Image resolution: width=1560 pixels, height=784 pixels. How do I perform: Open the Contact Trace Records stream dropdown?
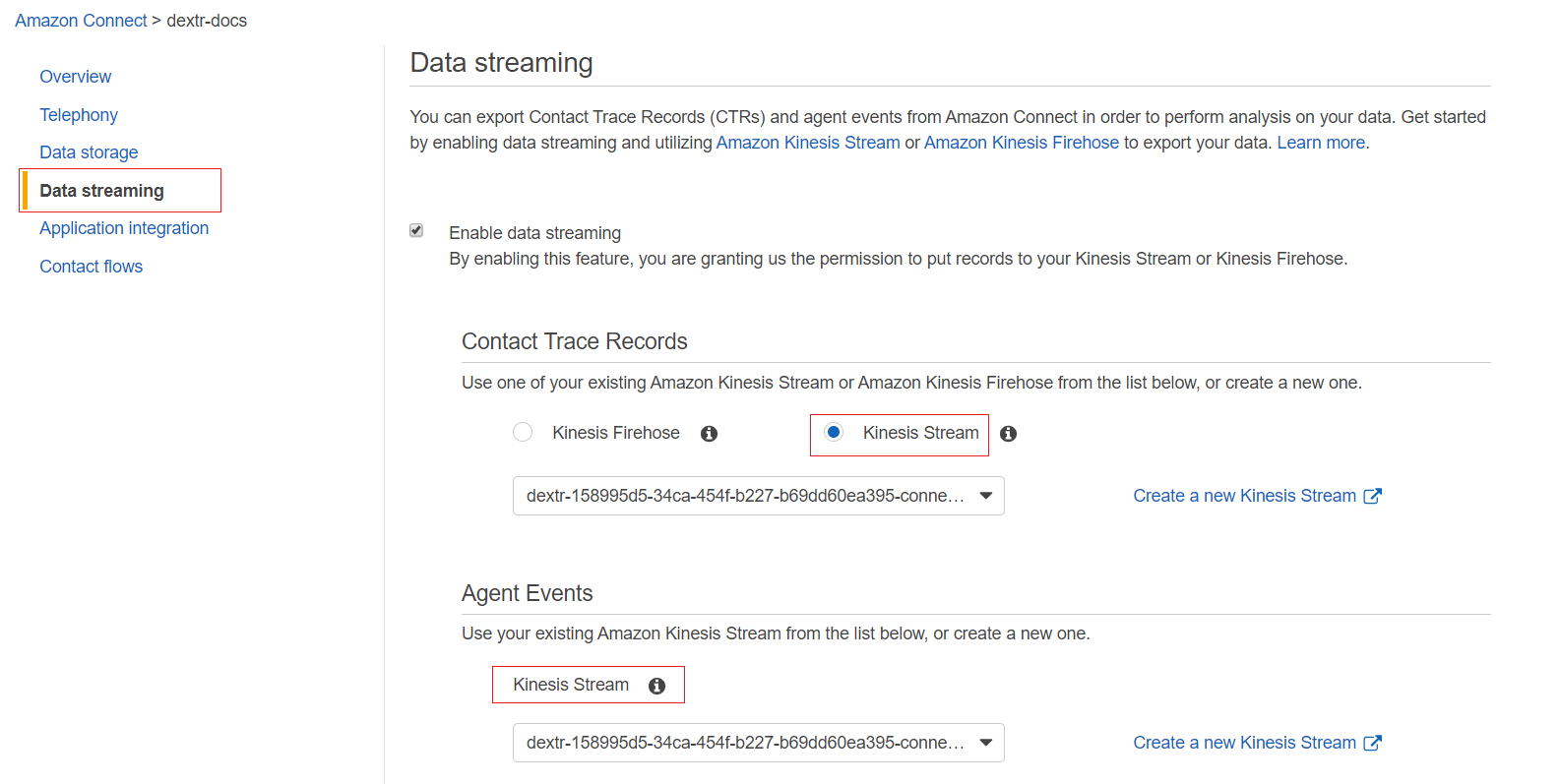758,496
